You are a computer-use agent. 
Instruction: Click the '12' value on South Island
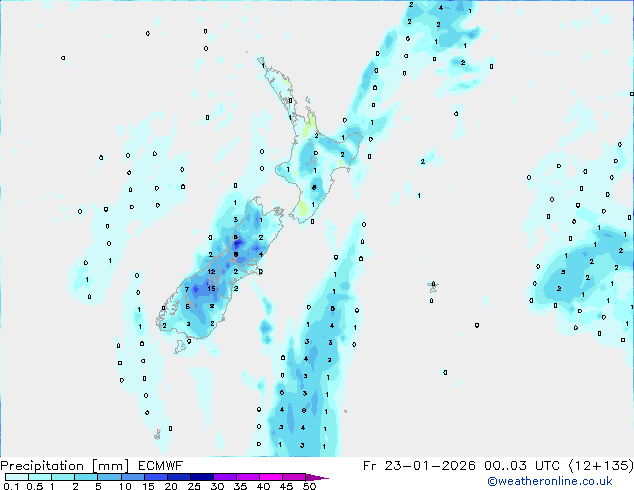point(211,272)
